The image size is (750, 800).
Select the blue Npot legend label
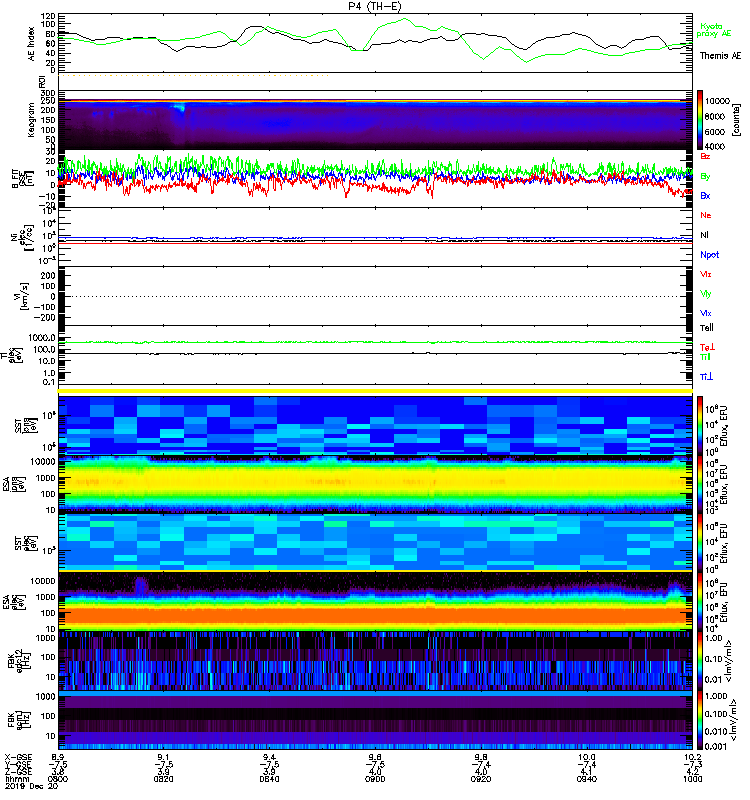click(x=710, y=255)
